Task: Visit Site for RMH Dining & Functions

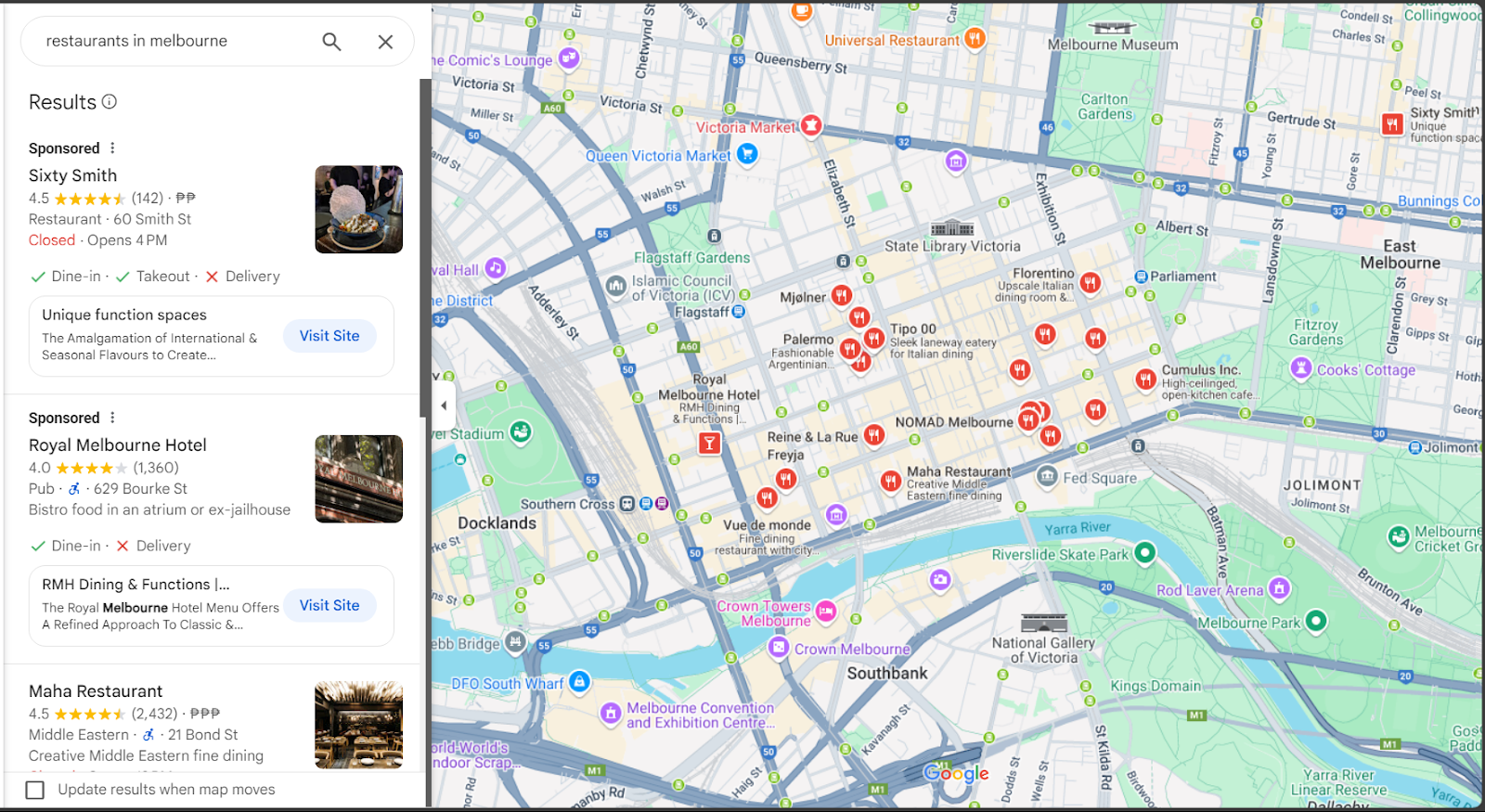Action: (329, 605)
